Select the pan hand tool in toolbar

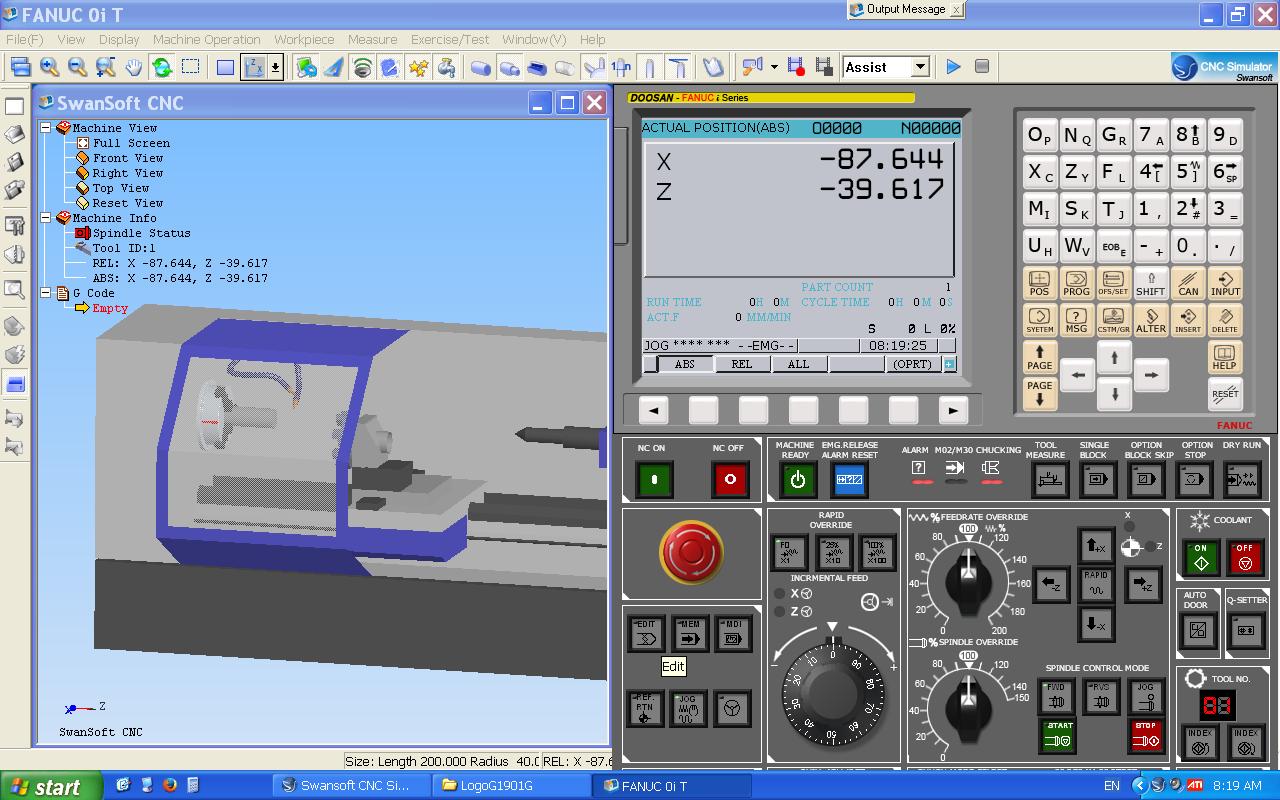tap(134, 67)
